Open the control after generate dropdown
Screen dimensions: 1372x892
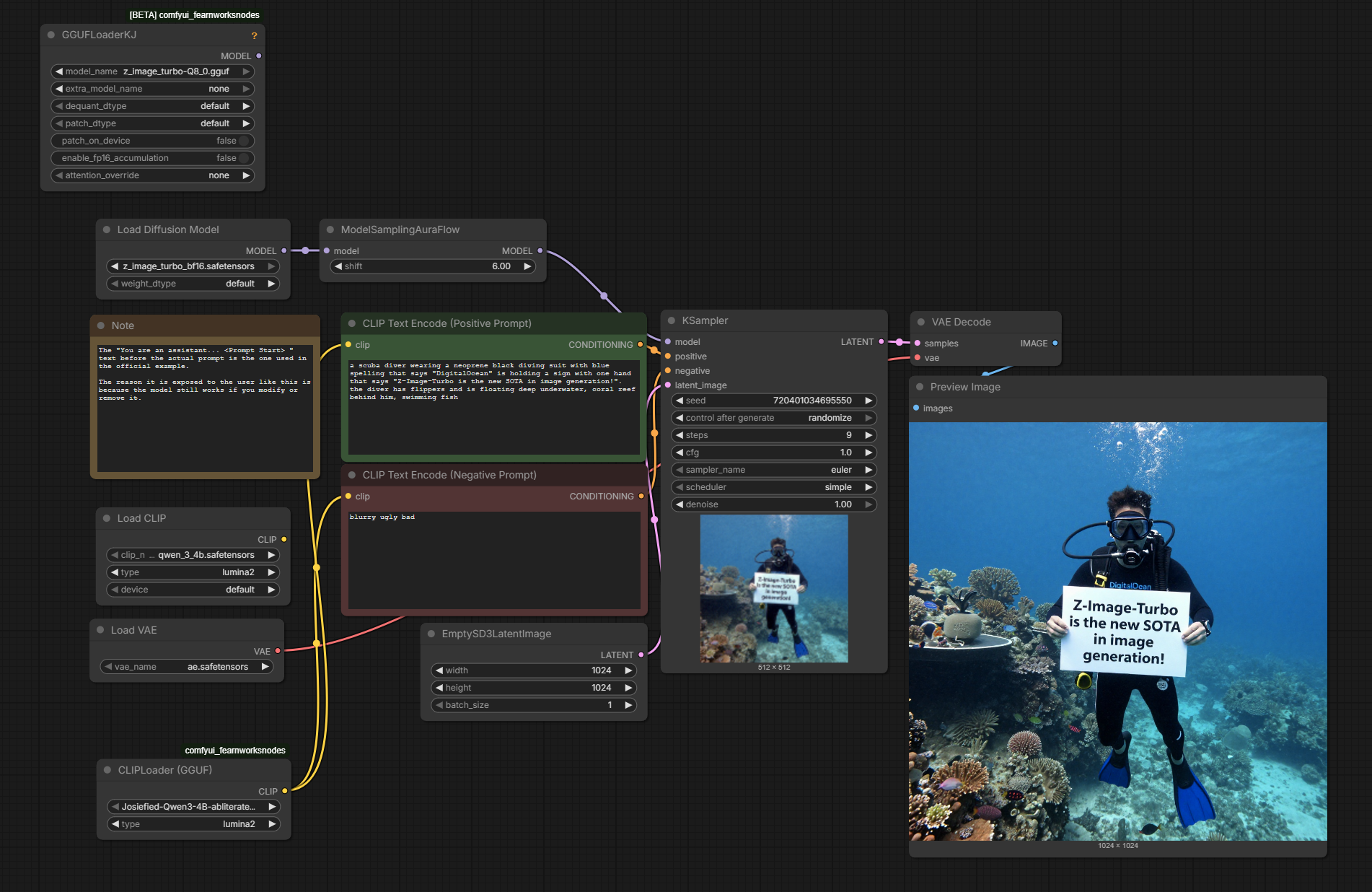[774, 418]
